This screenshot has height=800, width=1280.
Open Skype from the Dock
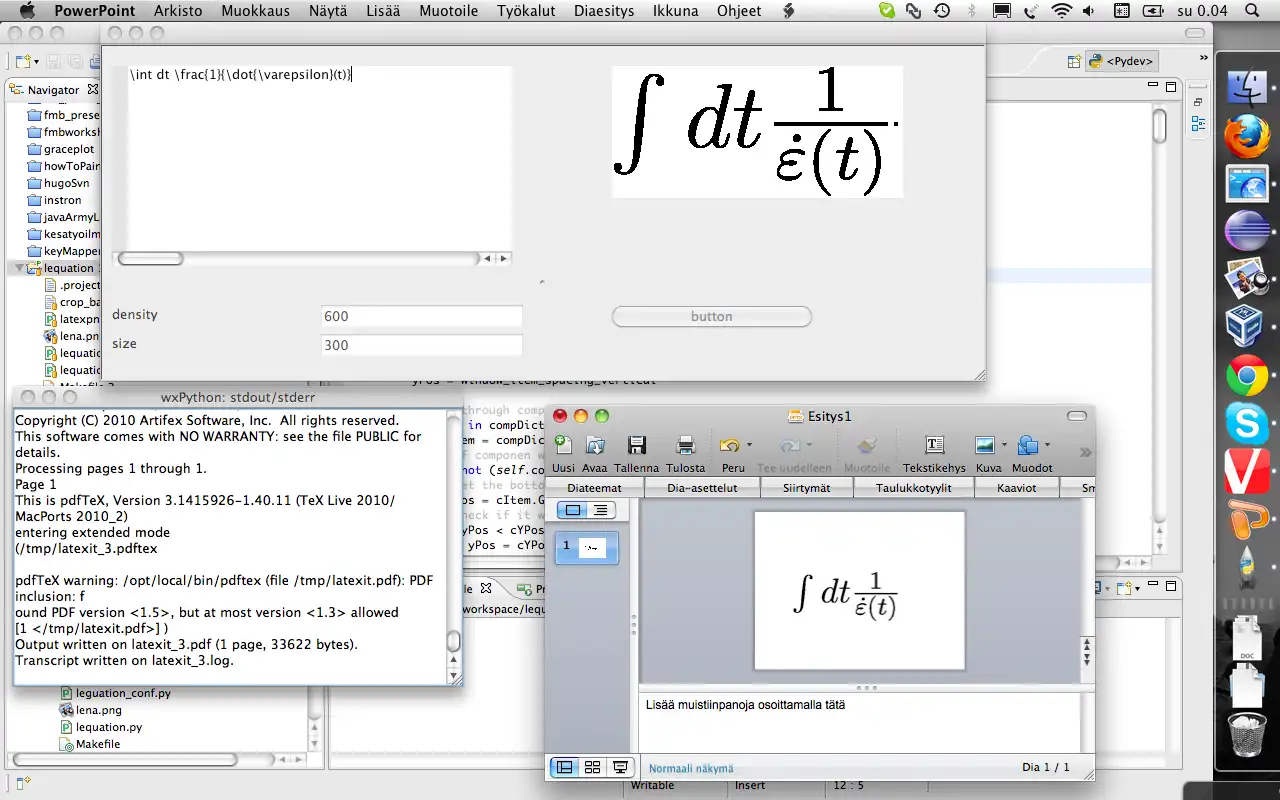click(x=1246, y=422)
